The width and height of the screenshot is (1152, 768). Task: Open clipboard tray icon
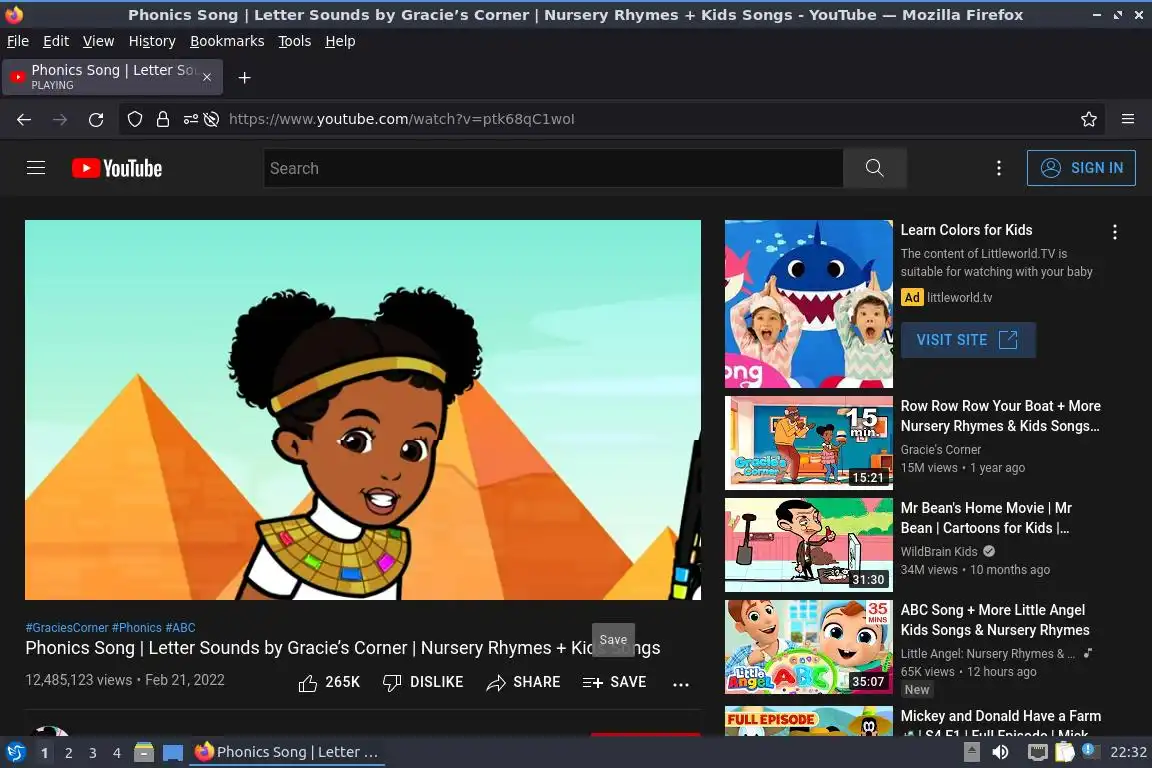pos(1064,752)
